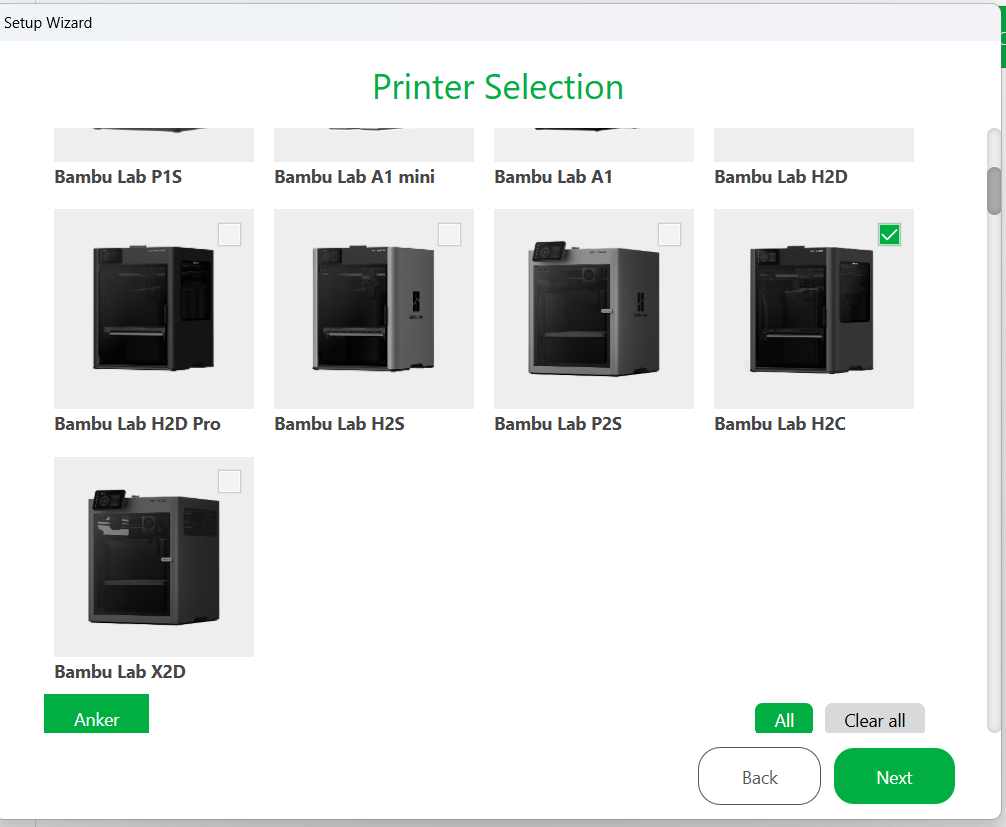Click the Bambu Lab P2S printer image
Image resolution: width=1006 pixels, height=827 pixels.
pyautogui.click(x=594, y=309)
